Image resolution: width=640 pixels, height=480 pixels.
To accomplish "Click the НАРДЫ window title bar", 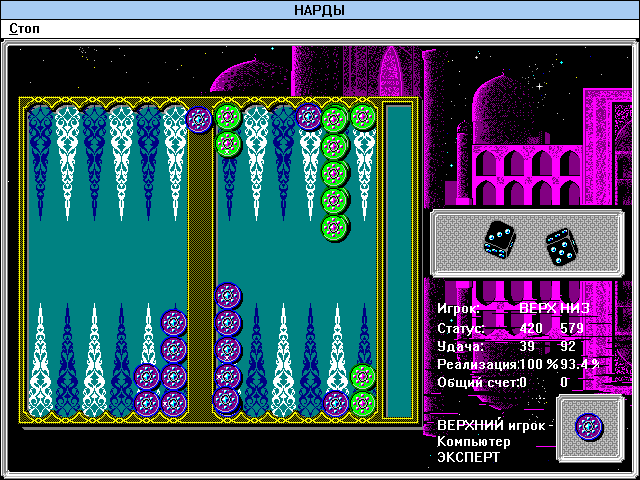I will coord(320,10).
